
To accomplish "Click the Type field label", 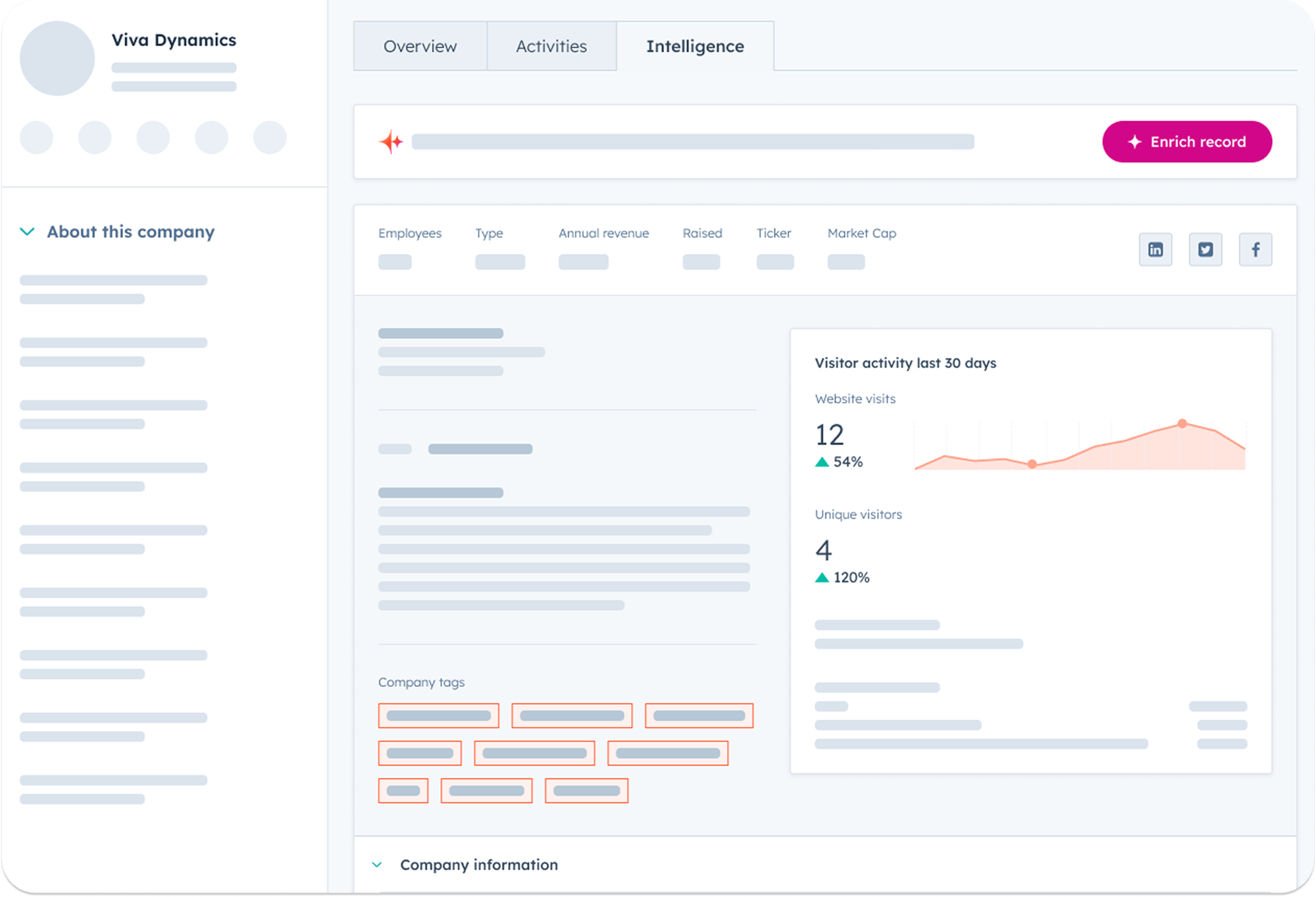I will [x=489, y=233].
